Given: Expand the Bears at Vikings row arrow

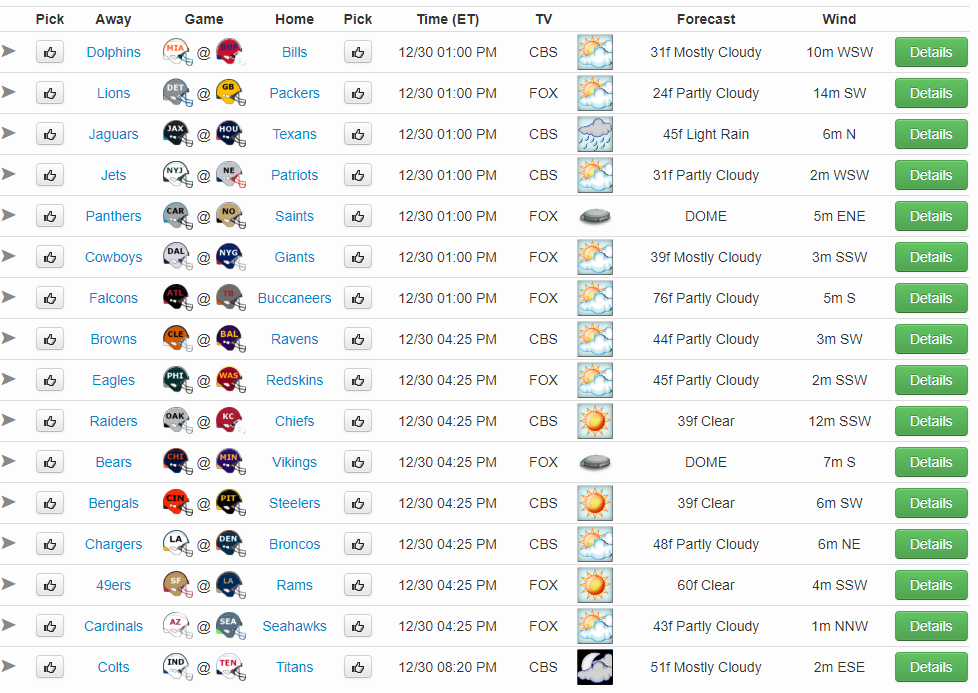Looking at the screenshot, I should tap(8, 460).
